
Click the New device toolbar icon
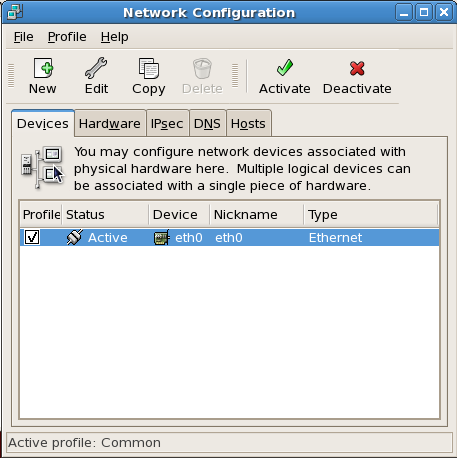43,68
